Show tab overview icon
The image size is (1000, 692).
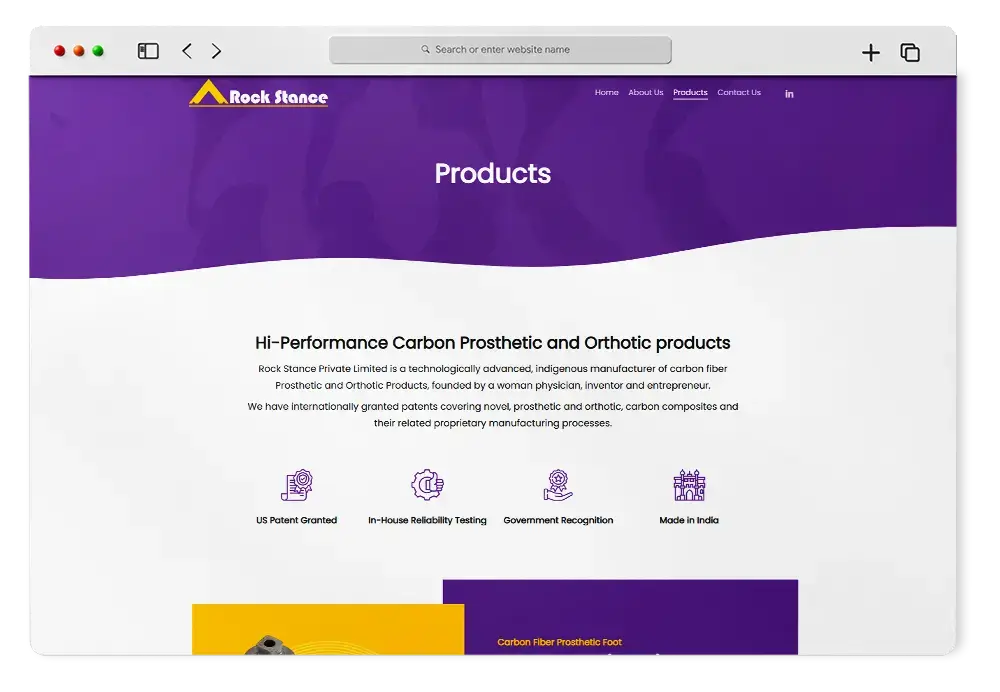[910, 52]
